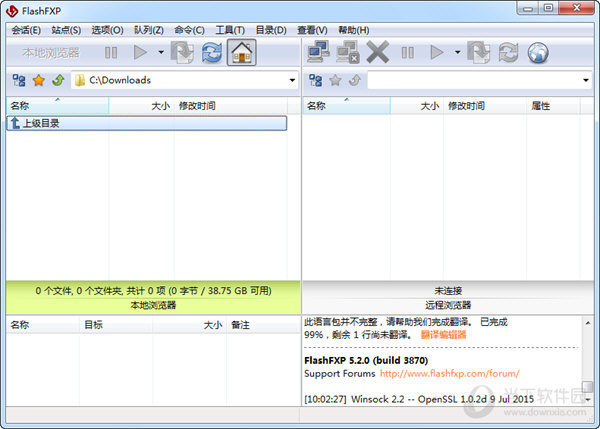Viewport: 600px width, 429px height.
Task: Click the remote grey up-directory arrow
Action: point(355,80)
